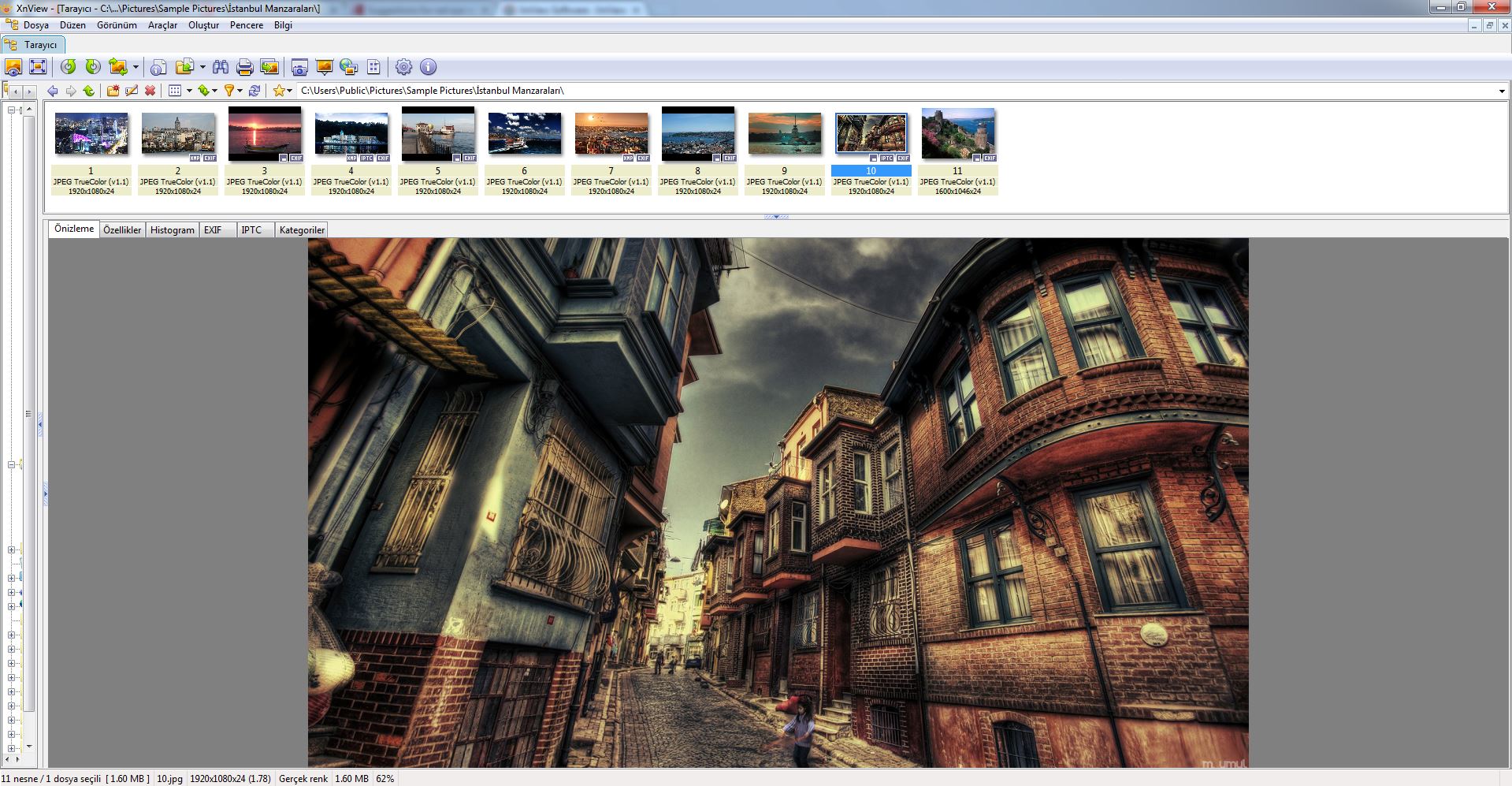Image resolution: width=1512 pixels, height=786 pixels.
Task: Print the selected image
Action: point(244,67)
